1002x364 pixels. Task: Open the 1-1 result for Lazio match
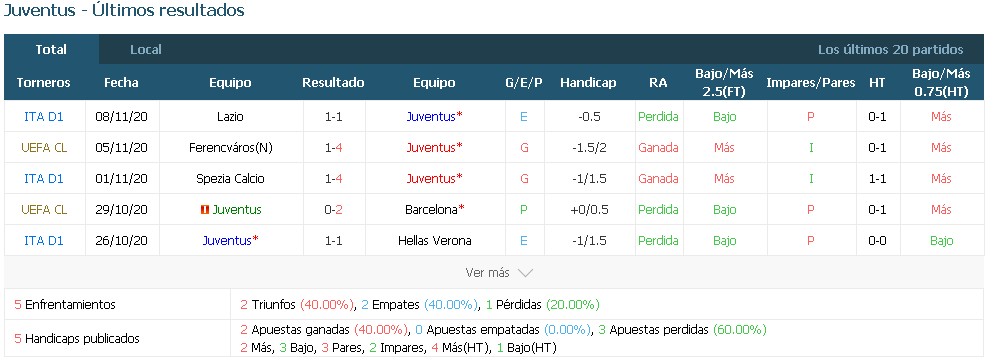pyautogui.click(x=334, y=117)
